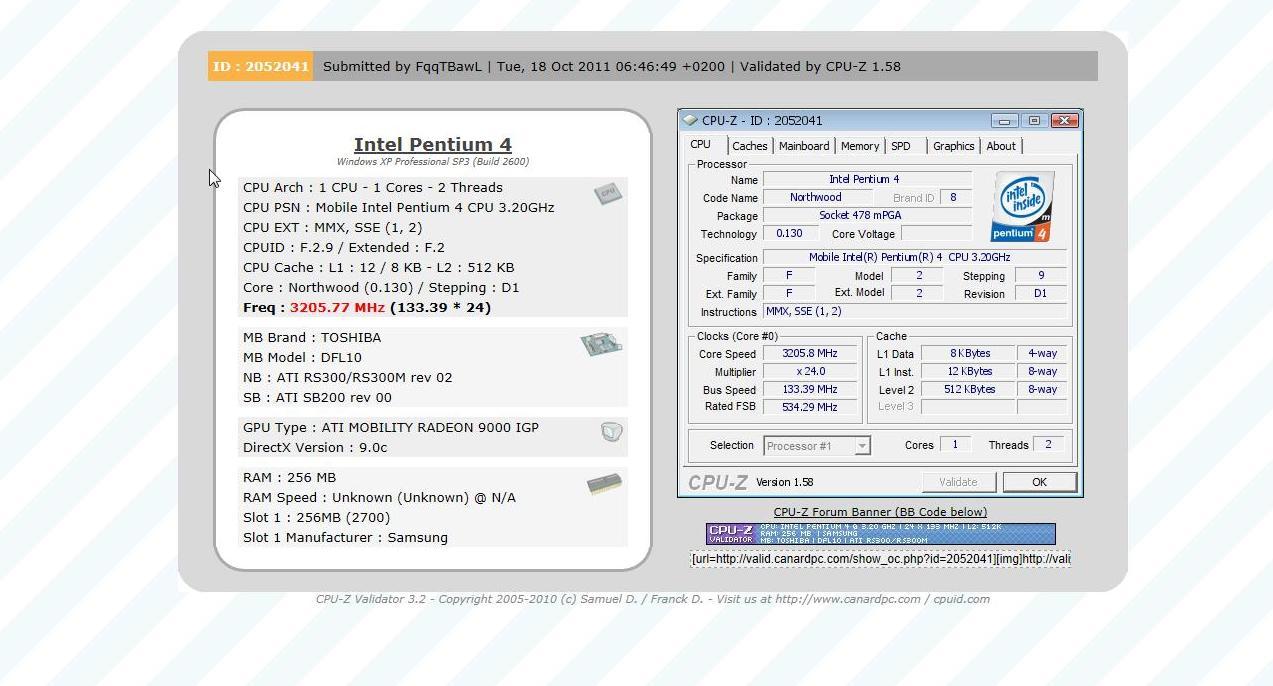Click the RAM module icon

pos(604,484)
